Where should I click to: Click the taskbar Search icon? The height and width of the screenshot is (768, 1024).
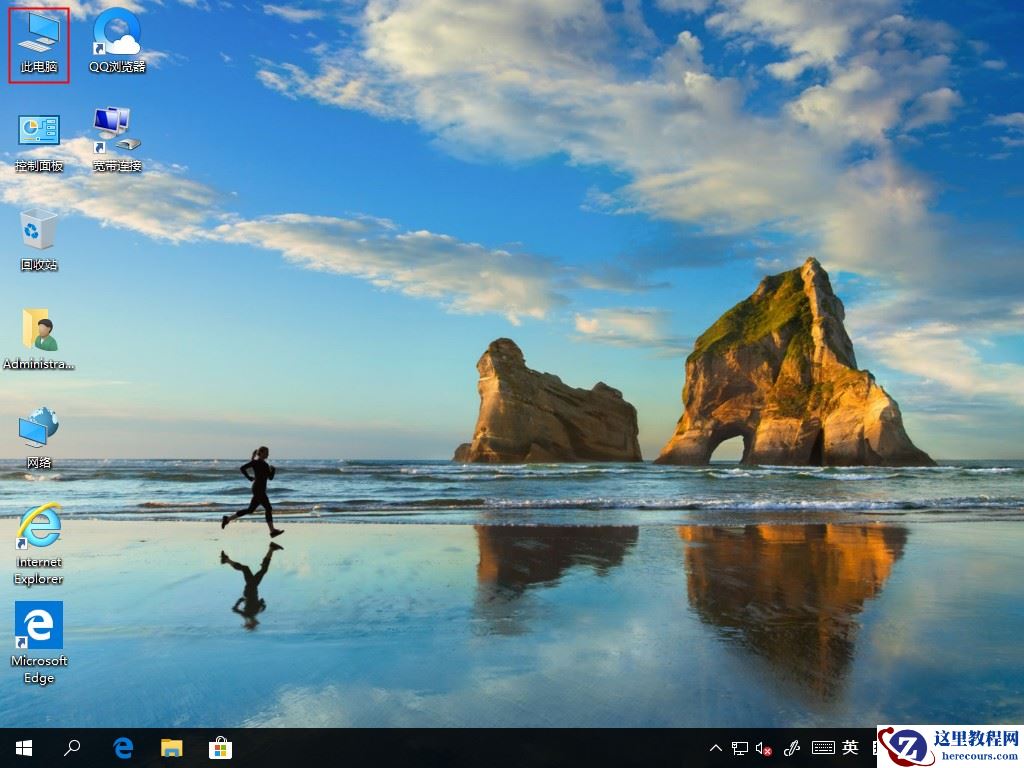(x=72, y=747)
